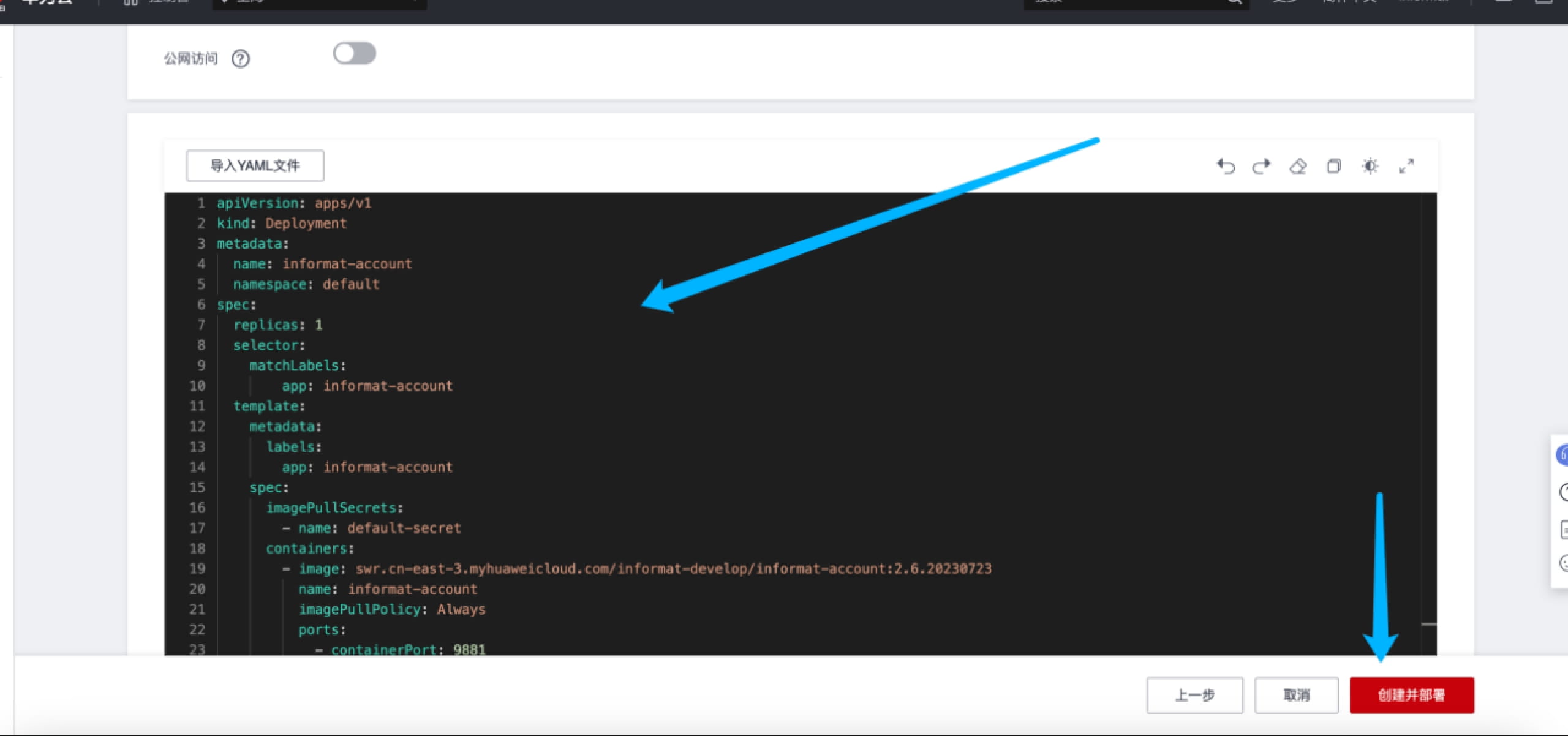Click the undo arrow in YAML editor toolbar

tap(1226, 166)
